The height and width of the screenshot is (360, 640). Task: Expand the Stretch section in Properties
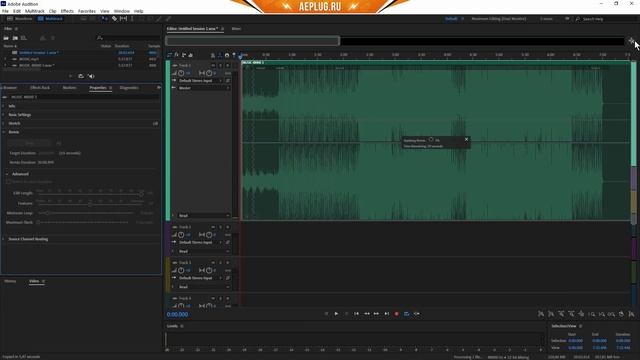(x=4, y=123)
